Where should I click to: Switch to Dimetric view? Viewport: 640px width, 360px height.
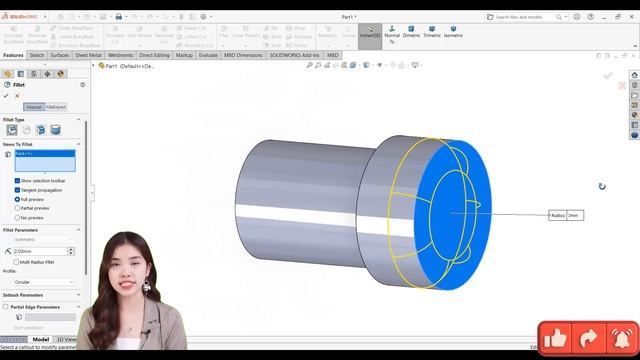point(411,32)
